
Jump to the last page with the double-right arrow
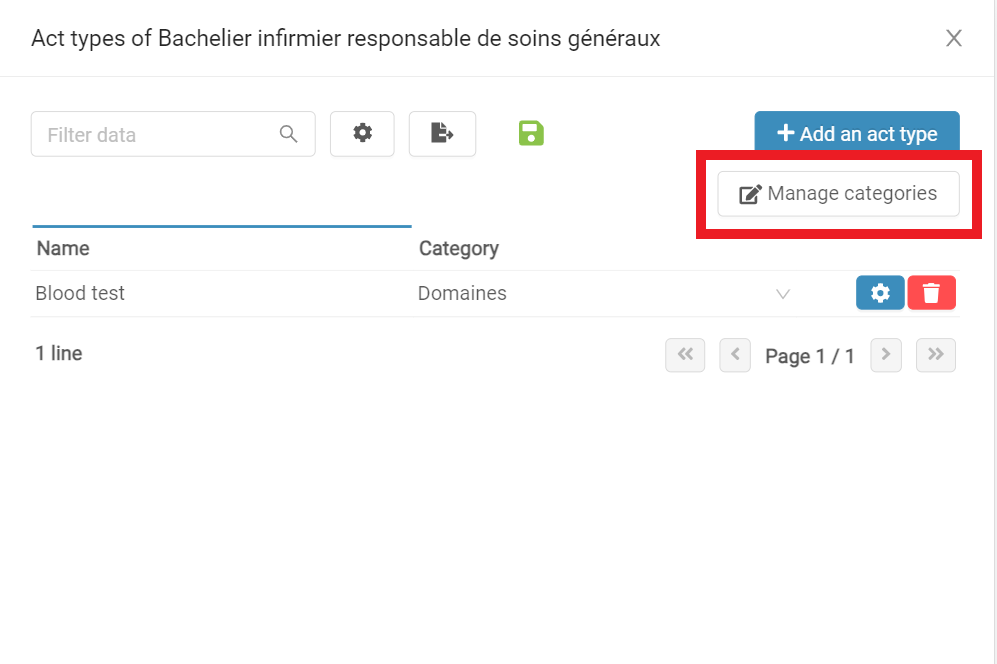(935, 355)
